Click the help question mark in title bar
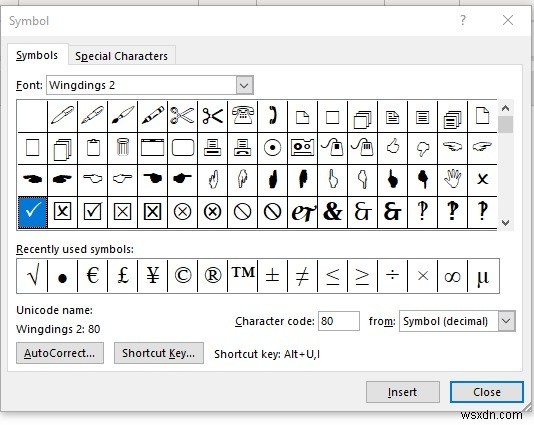The height and width of the screenshot is (425, 534). [x=462, y=20]
